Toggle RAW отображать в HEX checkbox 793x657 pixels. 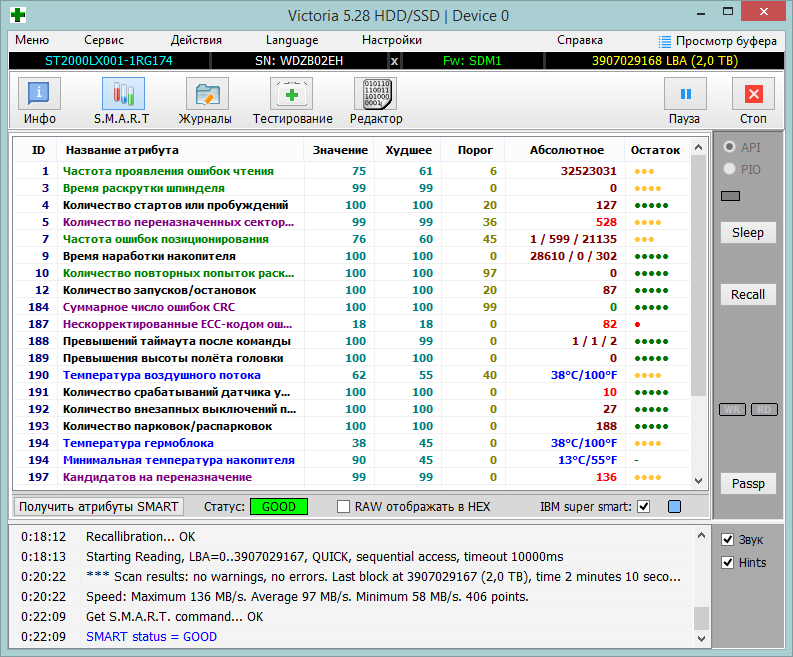(343, 507)
